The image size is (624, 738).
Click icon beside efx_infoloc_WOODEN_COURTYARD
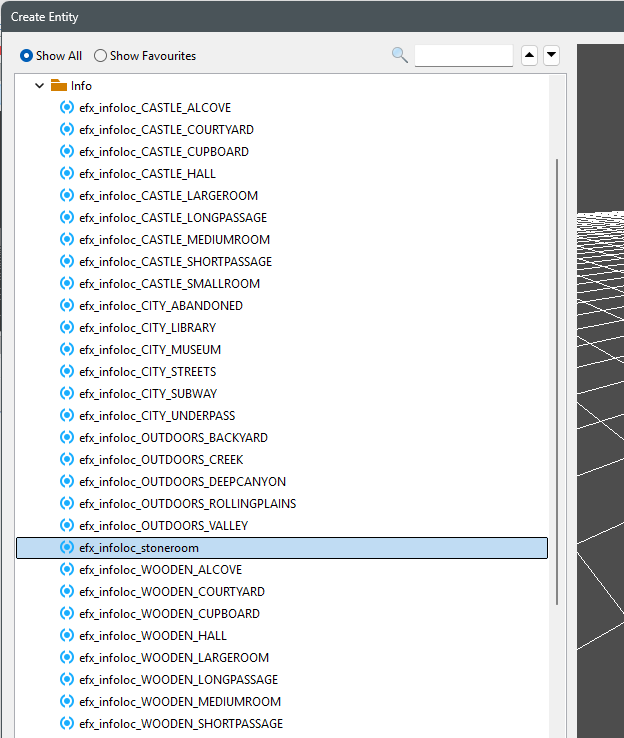point(67,591)
